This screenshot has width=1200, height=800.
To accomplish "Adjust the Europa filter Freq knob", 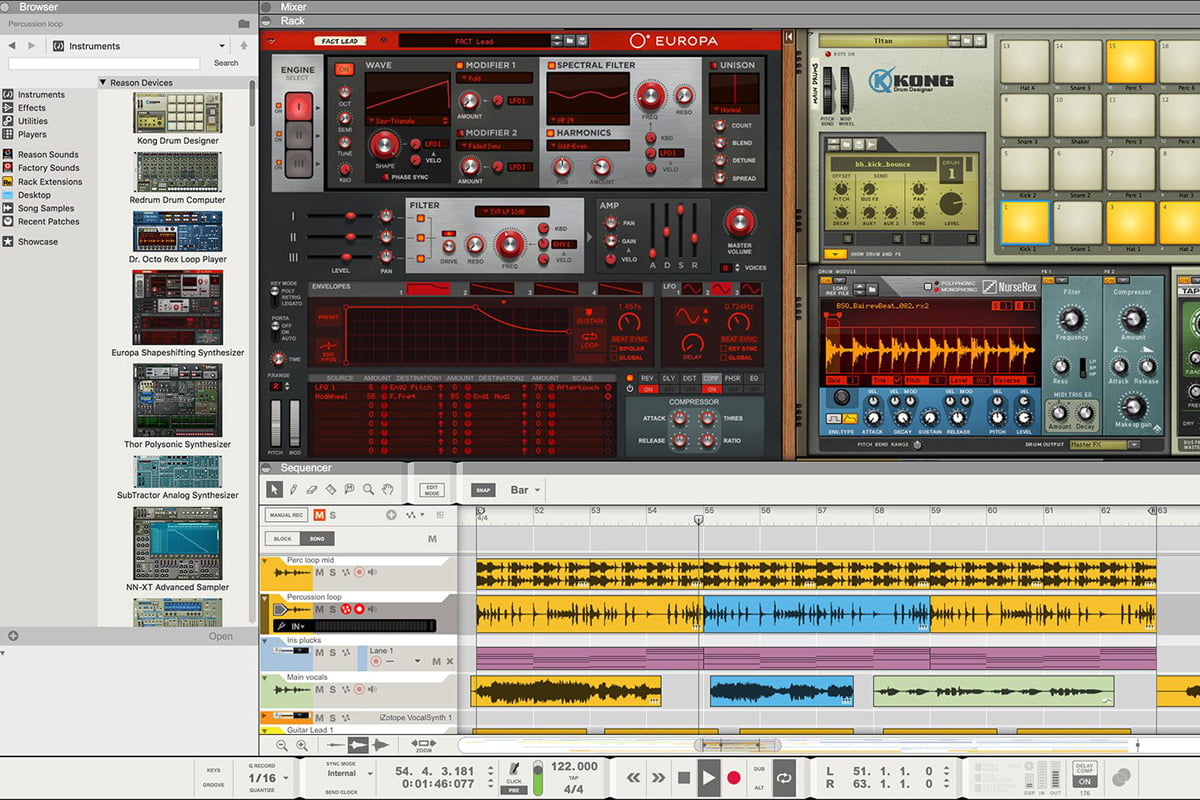I will tap(510, 243).
